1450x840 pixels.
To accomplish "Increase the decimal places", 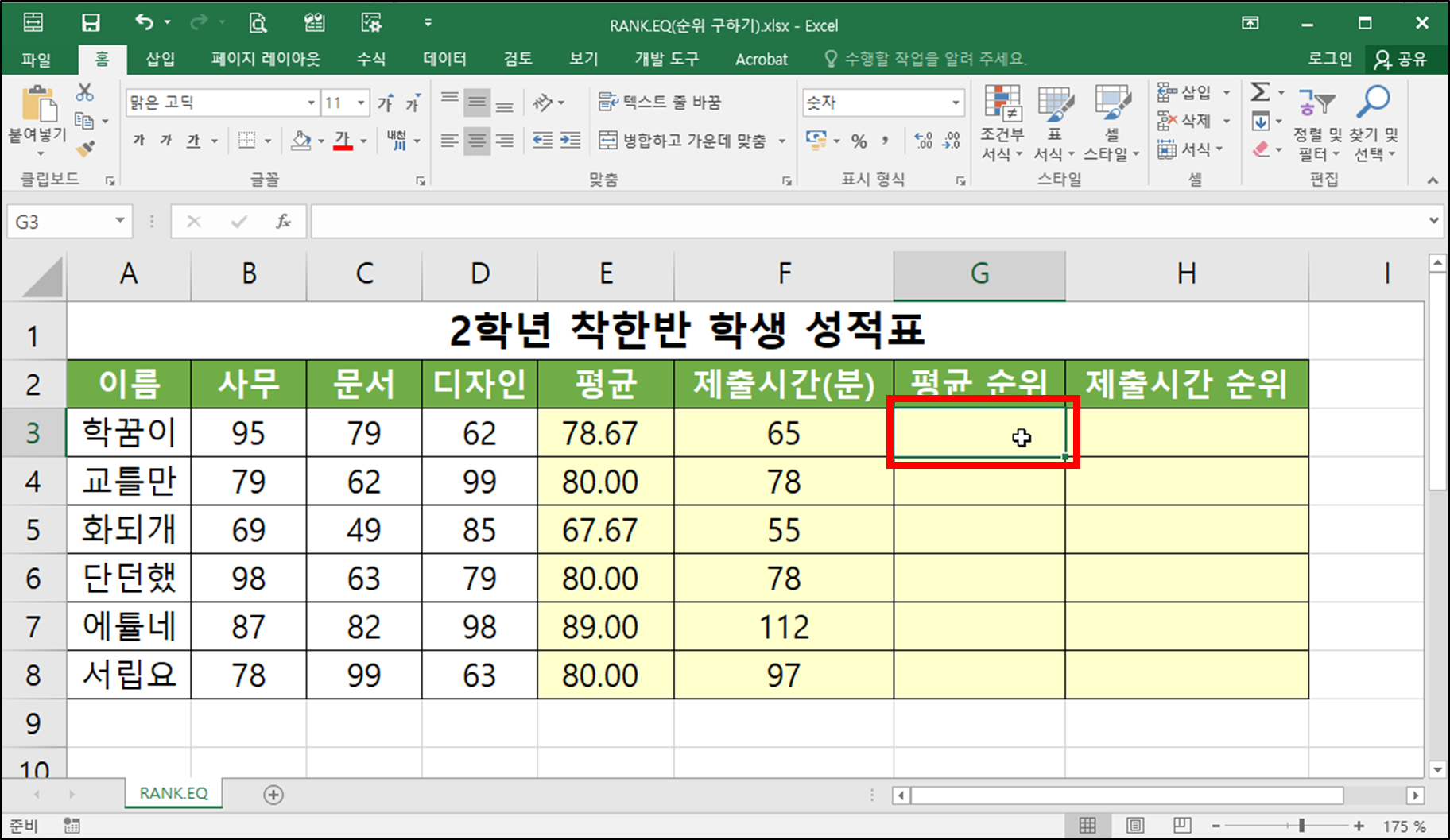I will tap(924, 141).
